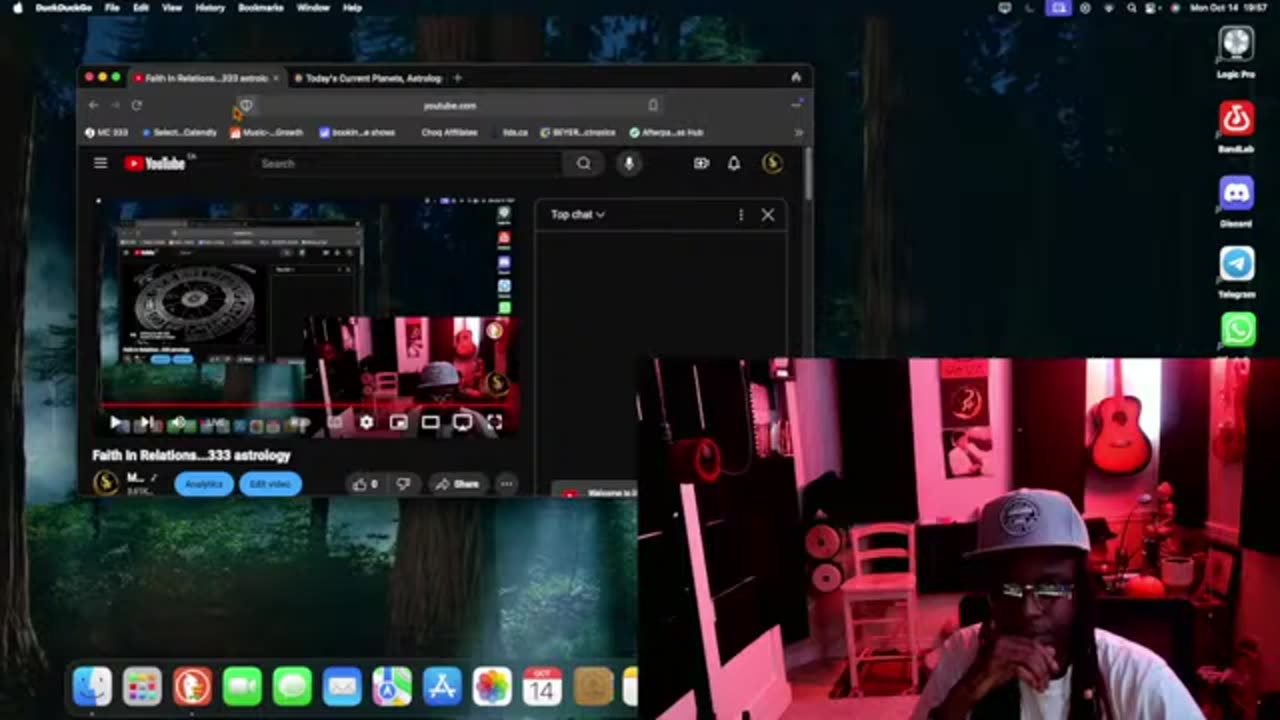Open the YouTube Create video icon

coord(701,163)
